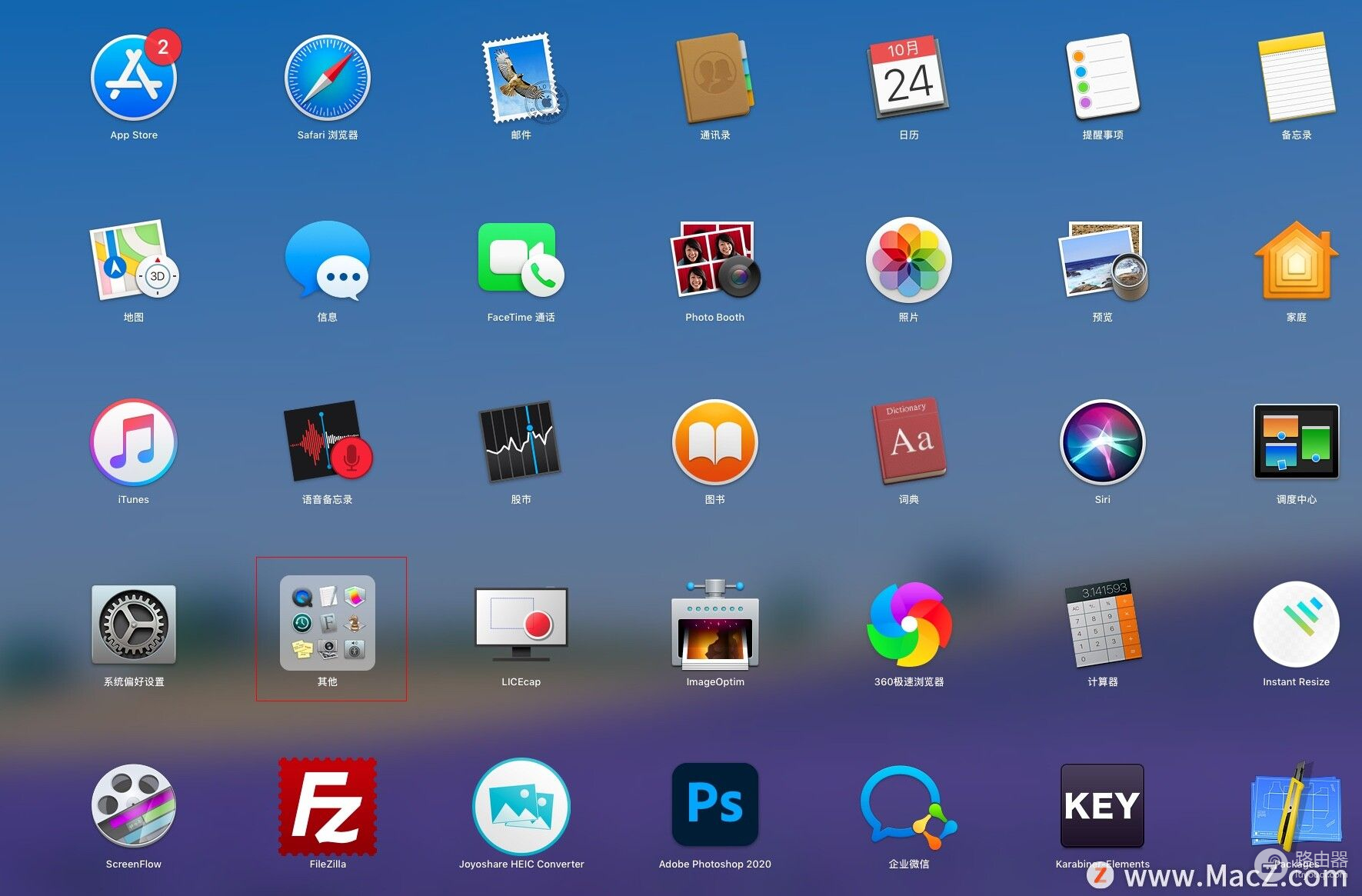
Task: Open ScreenFlow
Action: click(x=134, y=807)
